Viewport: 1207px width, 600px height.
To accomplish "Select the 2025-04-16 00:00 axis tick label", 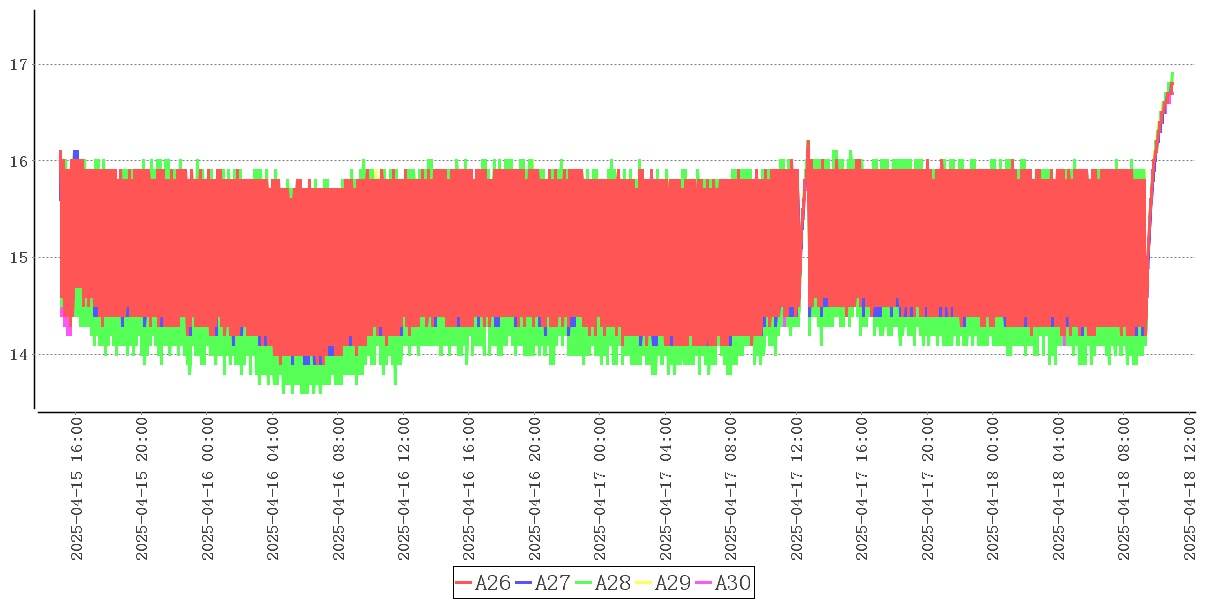I will [x=208, y=489].
